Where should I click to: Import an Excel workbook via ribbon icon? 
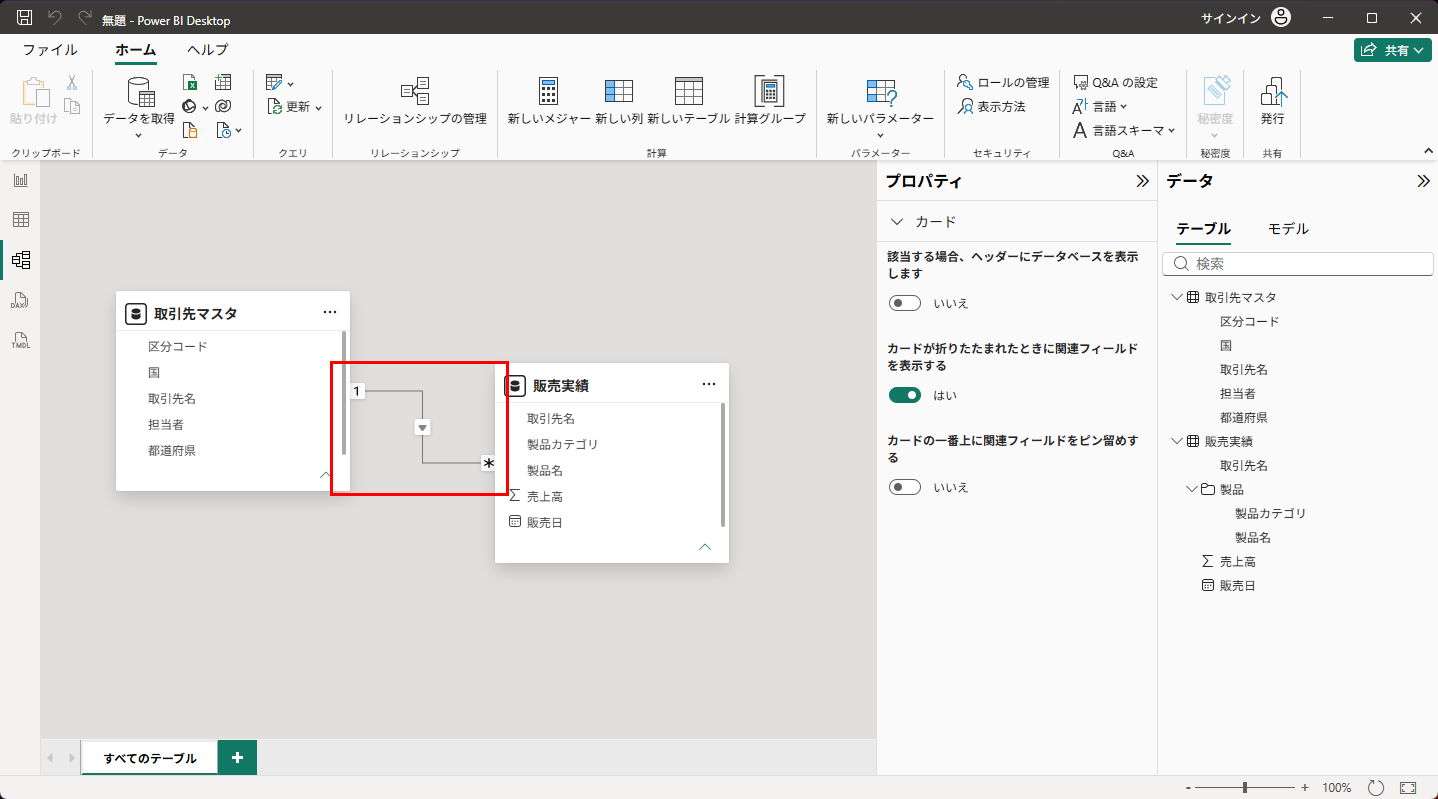(x=190, y=83)
